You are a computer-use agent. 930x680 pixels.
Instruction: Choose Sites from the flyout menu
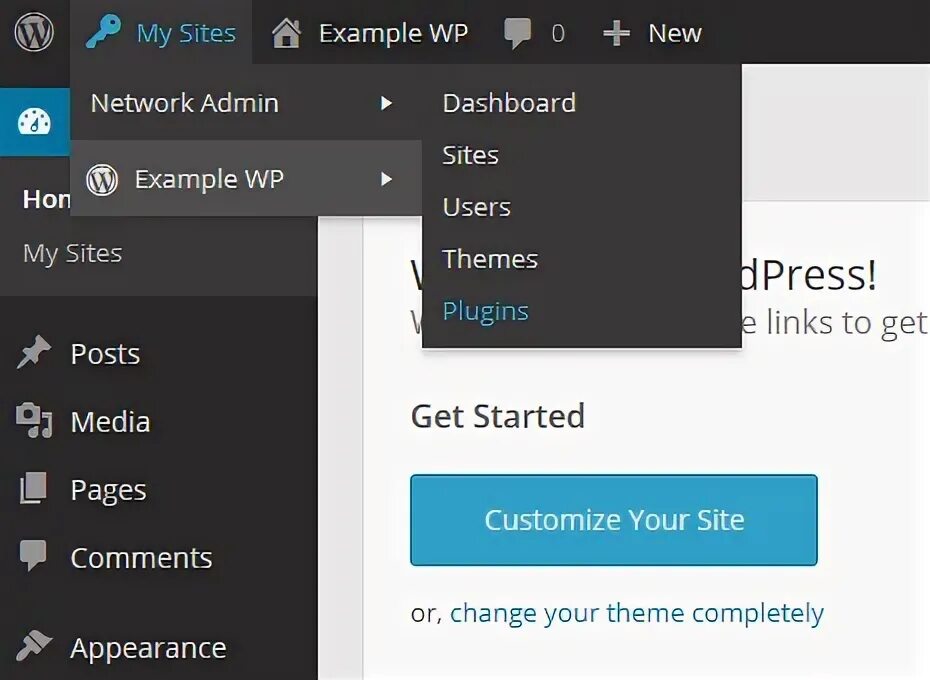pos(470,155)
